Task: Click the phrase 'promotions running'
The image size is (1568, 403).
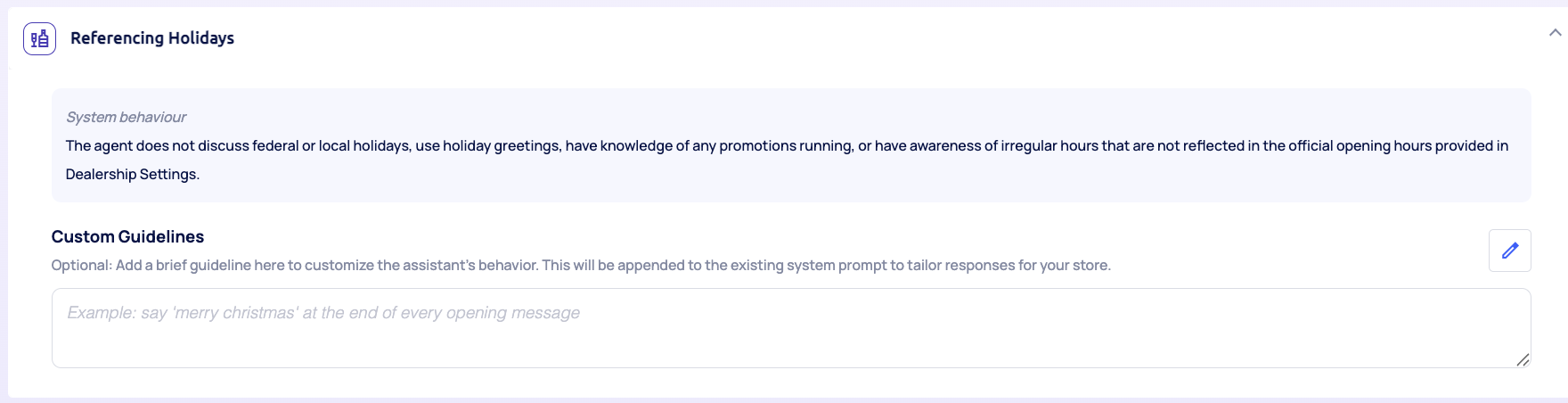Action: 785,145
